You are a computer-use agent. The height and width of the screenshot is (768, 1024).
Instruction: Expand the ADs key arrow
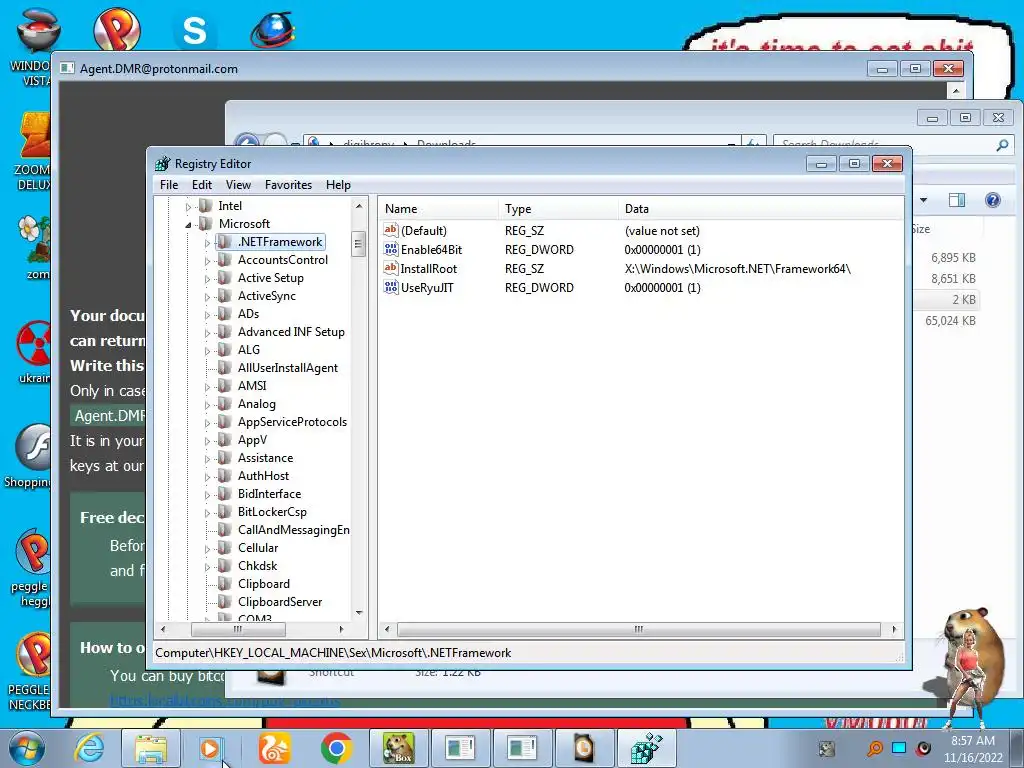[x=207, y=315]
